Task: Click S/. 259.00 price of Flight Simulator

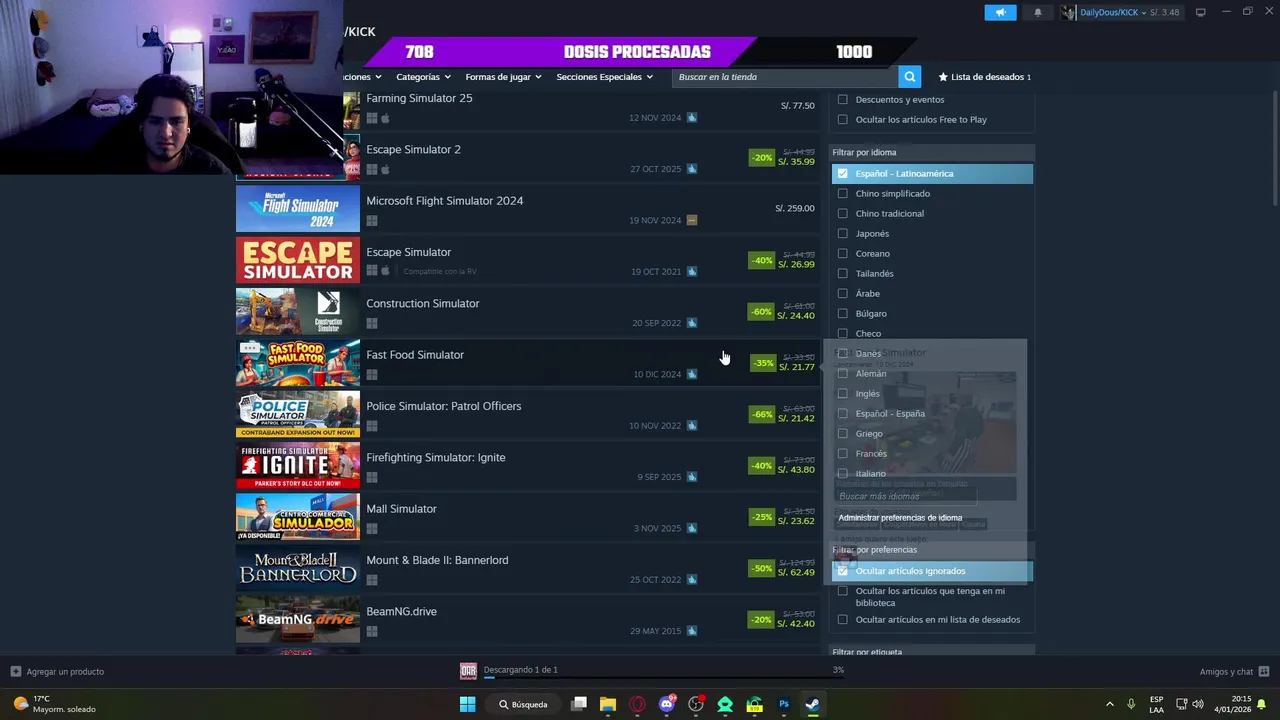Action: [x=795, y=209]
